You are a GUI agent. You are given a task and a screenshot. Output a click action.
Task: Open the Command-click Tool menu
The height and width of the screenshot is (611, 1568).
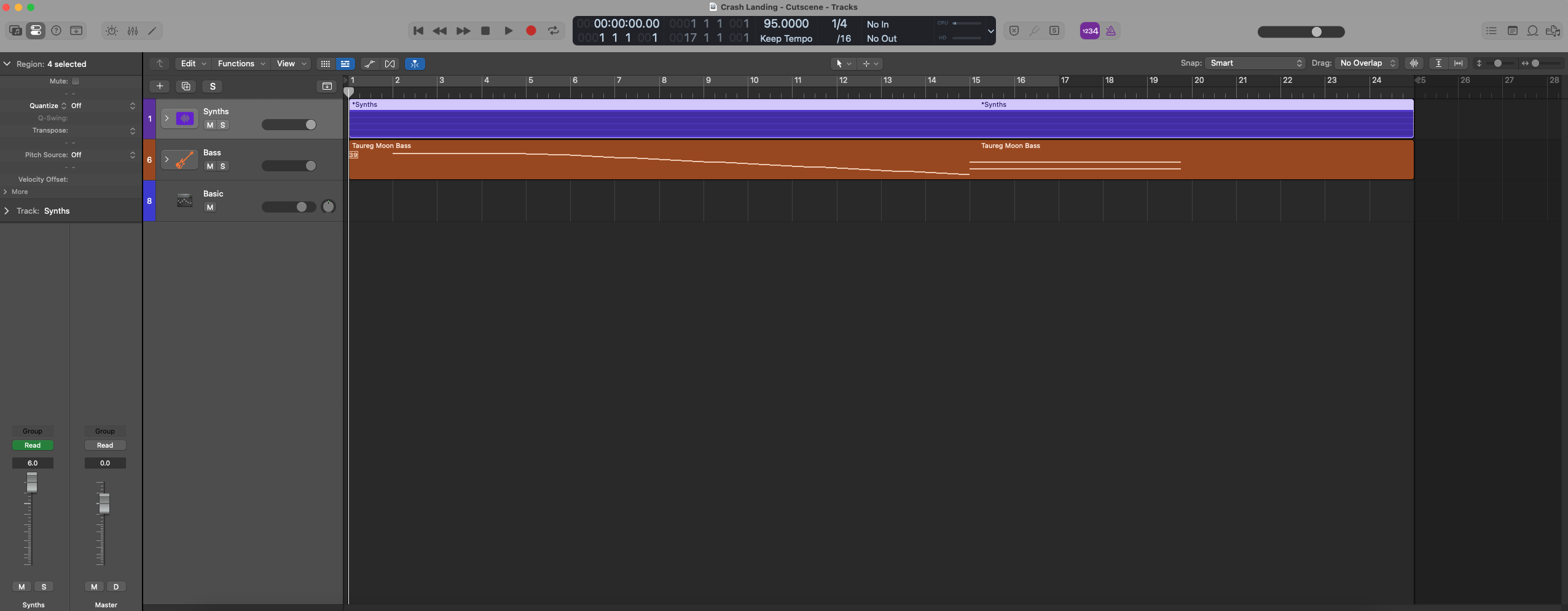point(871,63)
